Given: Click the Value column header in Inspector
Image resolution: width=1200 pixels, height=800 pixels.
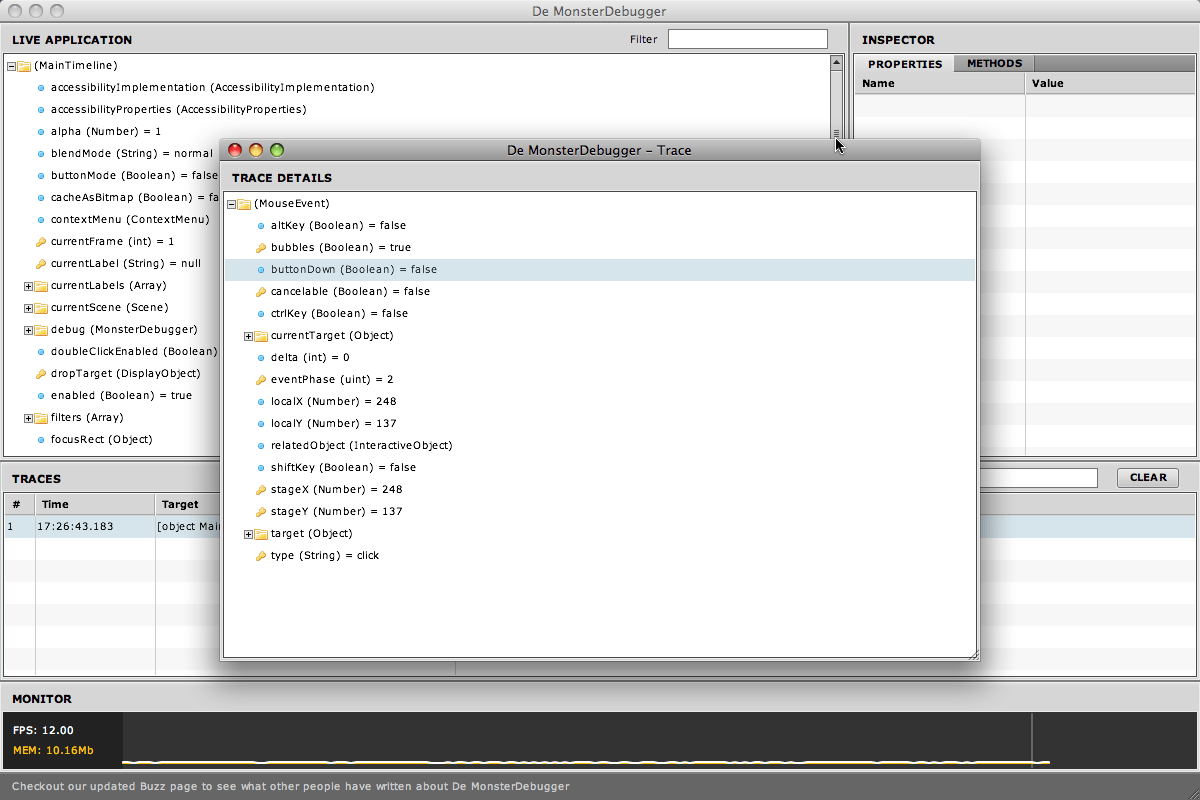Looking at the screenshot, I should point(1110,84).
